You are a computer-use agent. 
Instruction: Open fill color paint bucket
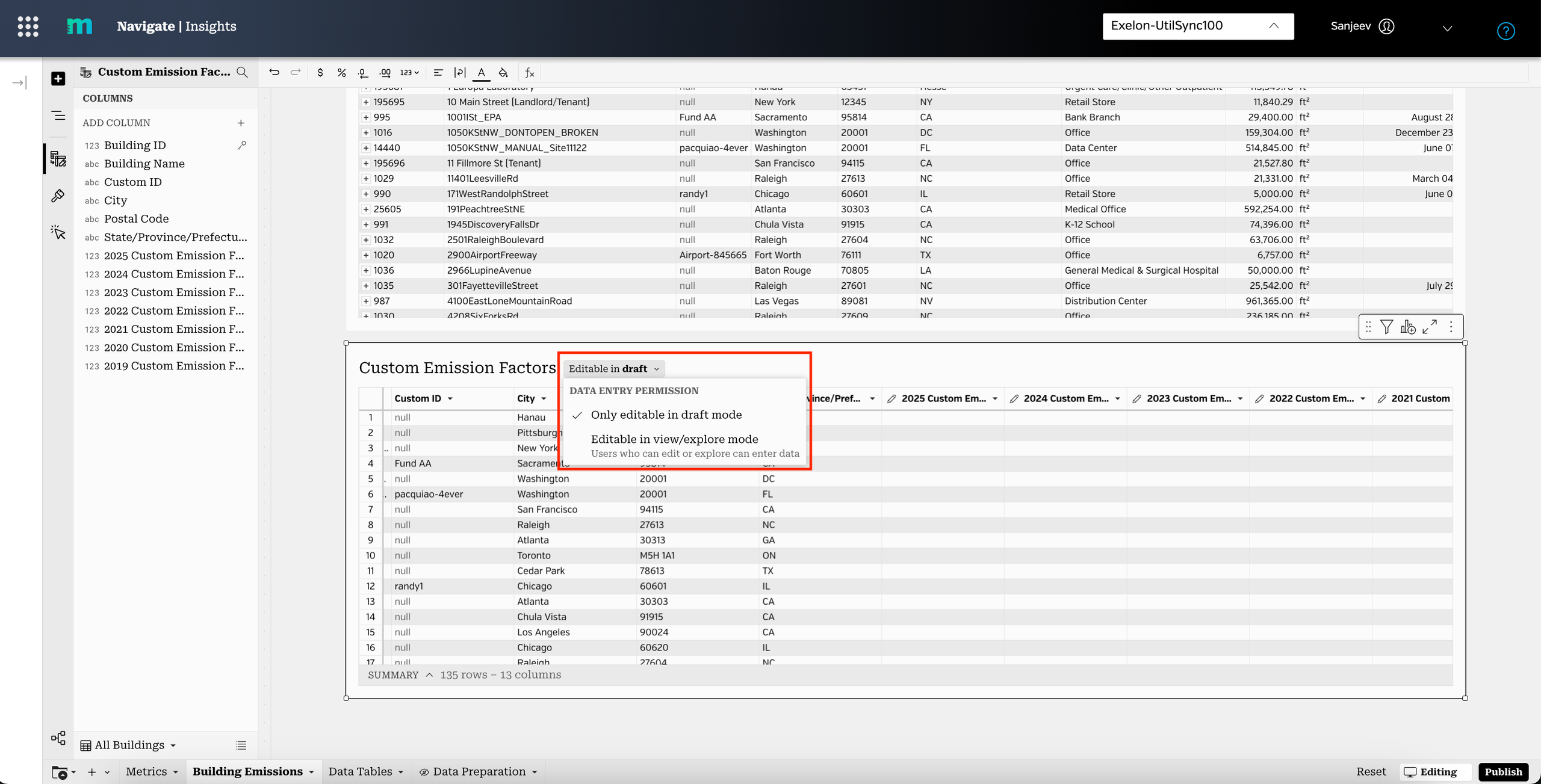point(503,73)
